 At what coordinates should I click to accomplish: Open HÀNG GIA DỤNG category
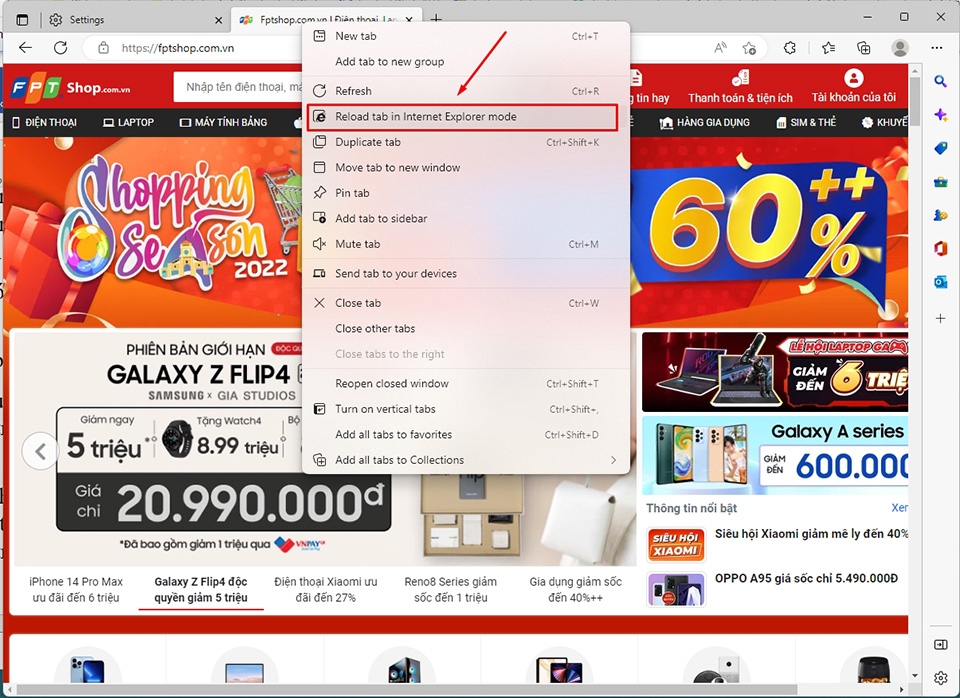click(704, 122)
